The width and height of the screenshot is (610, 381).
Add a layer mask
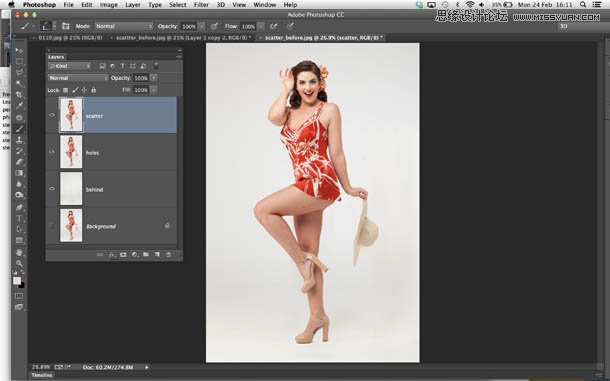(x=123, y=255)
